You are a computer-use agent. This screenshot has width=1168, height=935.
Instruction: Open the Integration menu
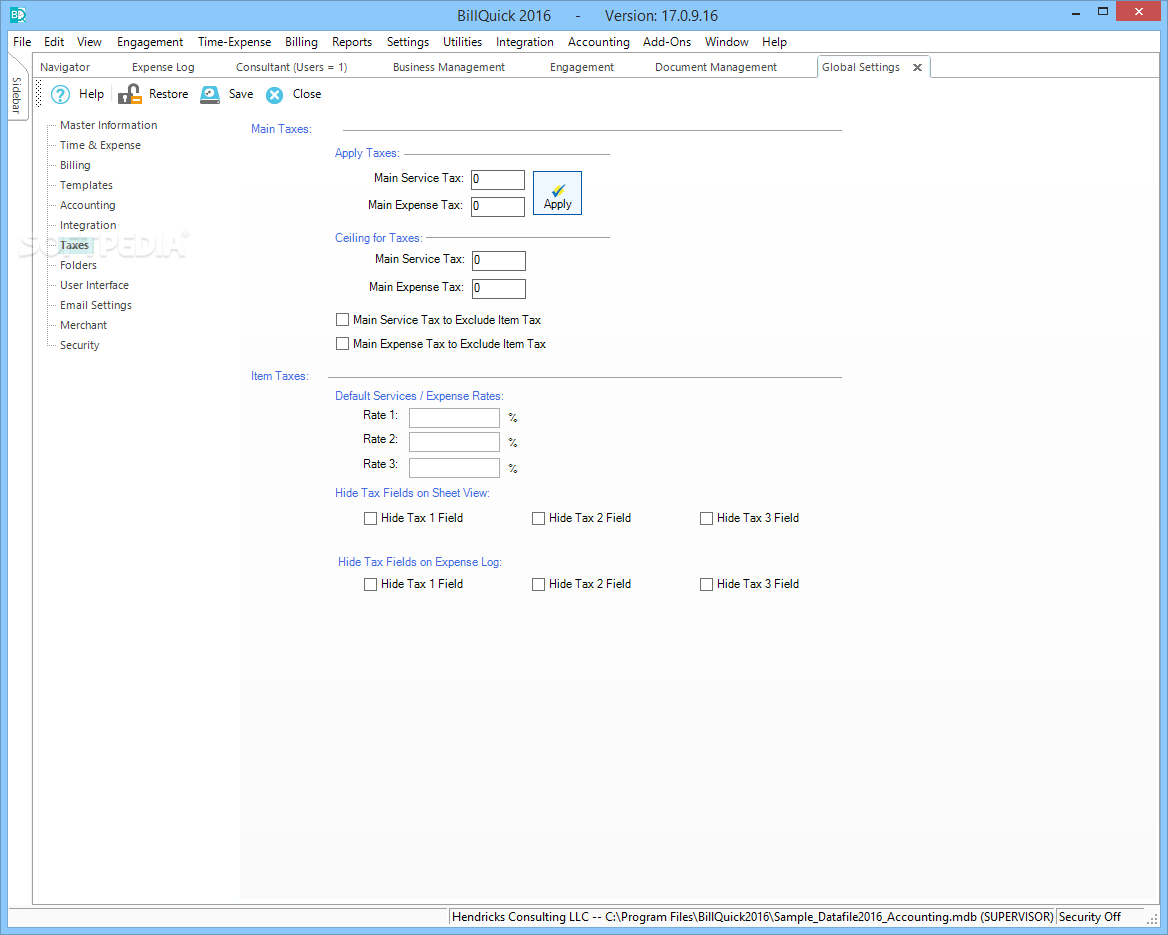[525, 42]
